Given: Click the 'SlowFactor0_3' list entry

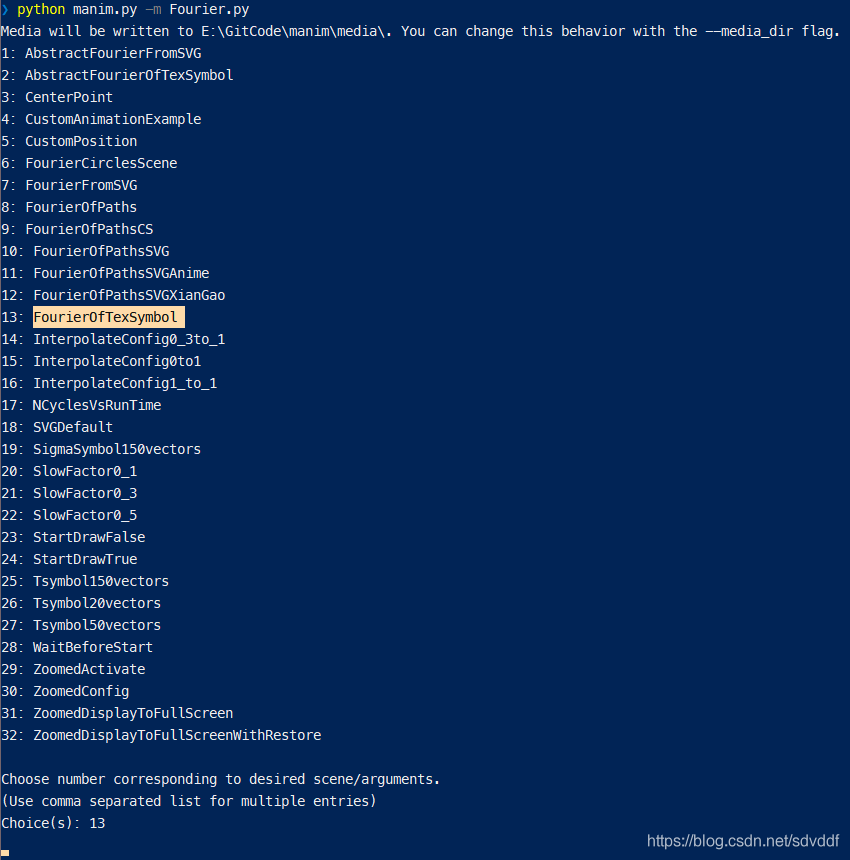Looking at the screenshot, I should click(85, 493).
